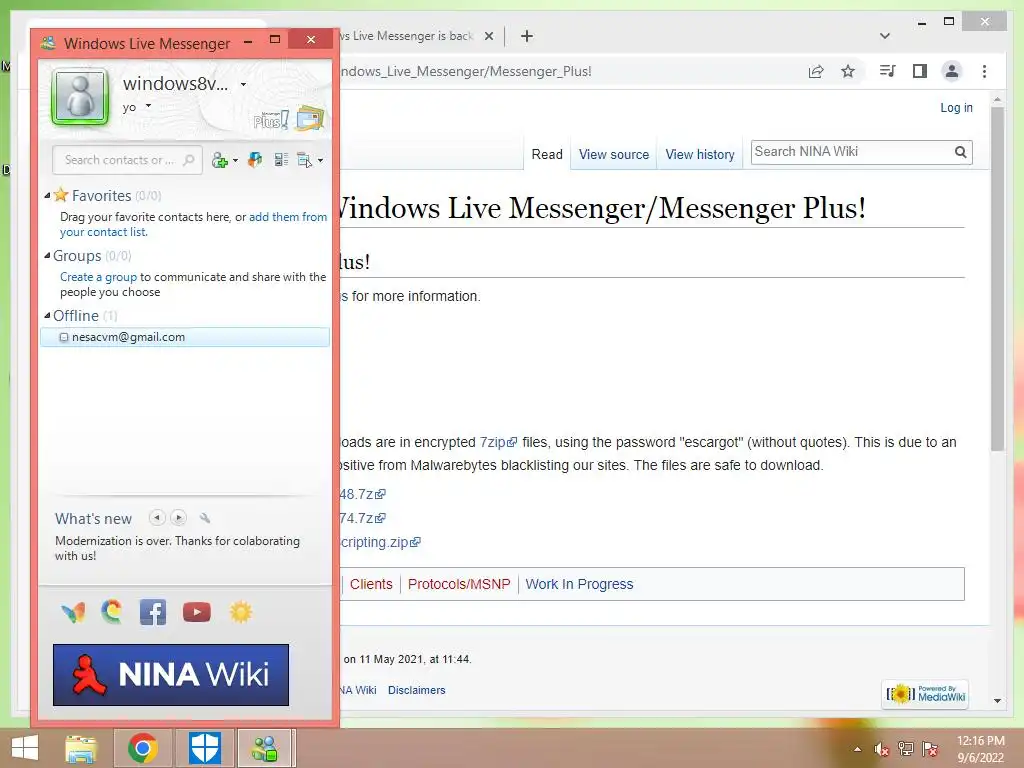The width and height of the screenshot is (1024, 768).
Task: Open the Work In Progress link
Action: 579,584
